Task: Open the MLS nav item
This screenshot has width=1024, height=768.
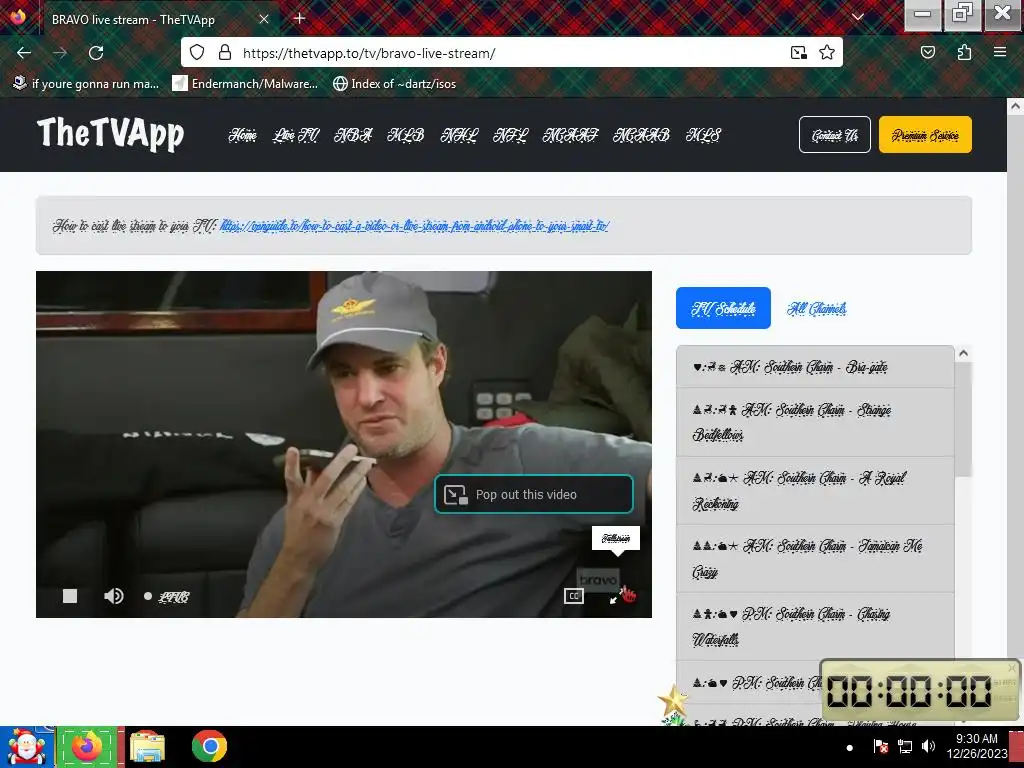Action: [703, 135]
